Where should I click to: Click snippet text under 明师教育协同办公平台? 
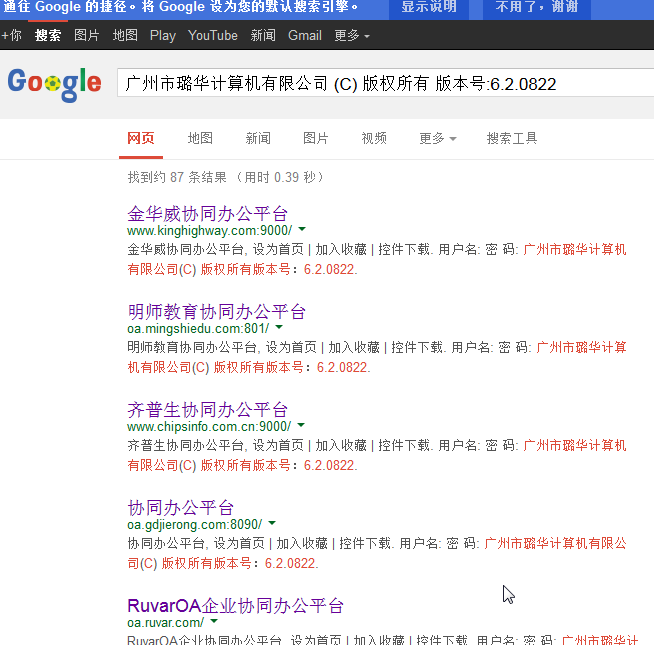[x=377, y=357]
